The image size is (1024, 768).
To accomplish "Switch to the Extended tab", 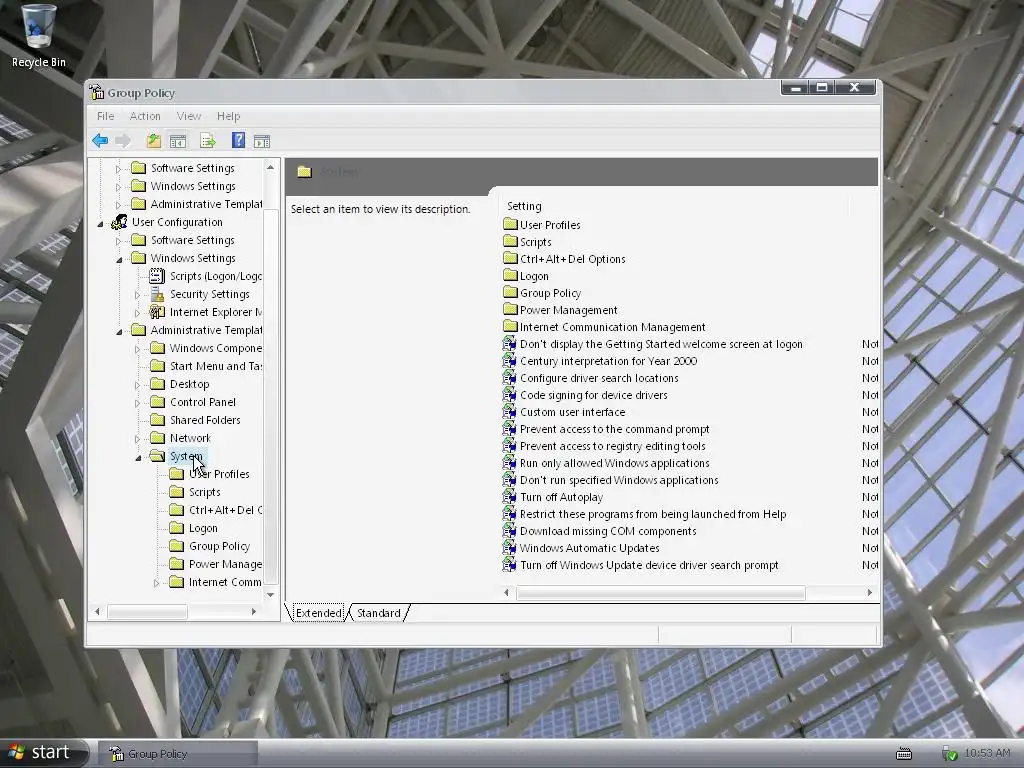I will [319, 613].
